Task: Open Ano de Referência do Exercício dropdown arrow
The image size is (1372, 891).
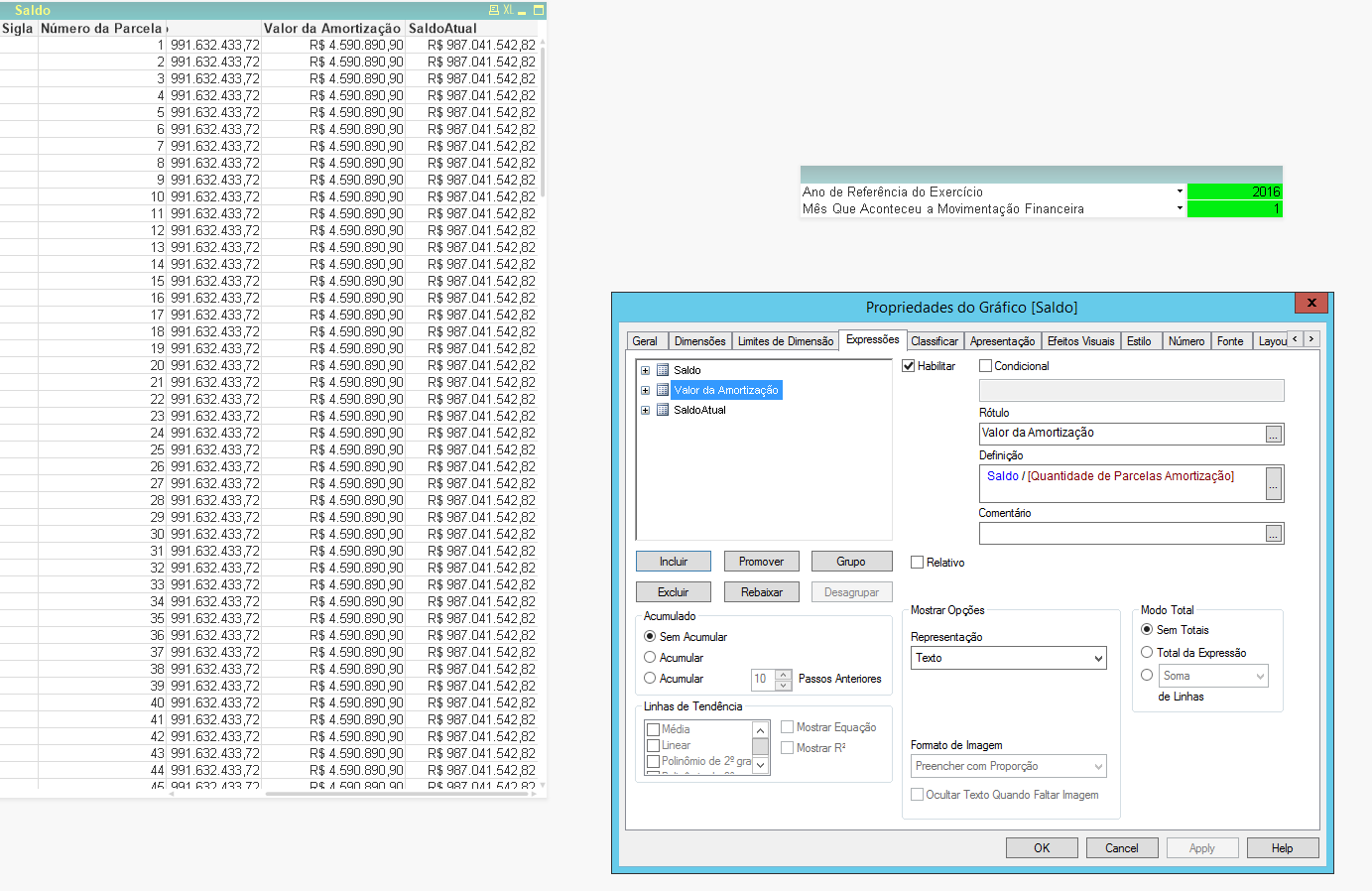Action: [x=1180, y=191]
